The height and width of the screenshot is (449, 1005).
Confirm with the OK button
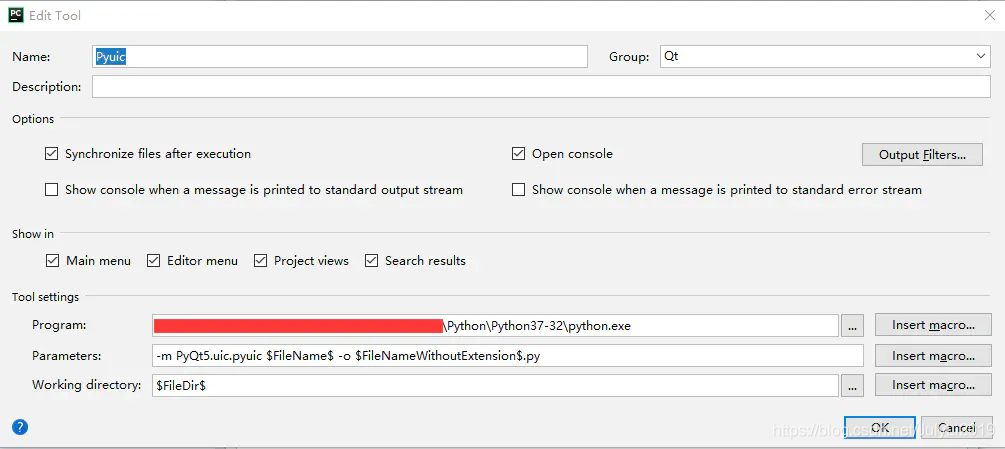point(879,427)
